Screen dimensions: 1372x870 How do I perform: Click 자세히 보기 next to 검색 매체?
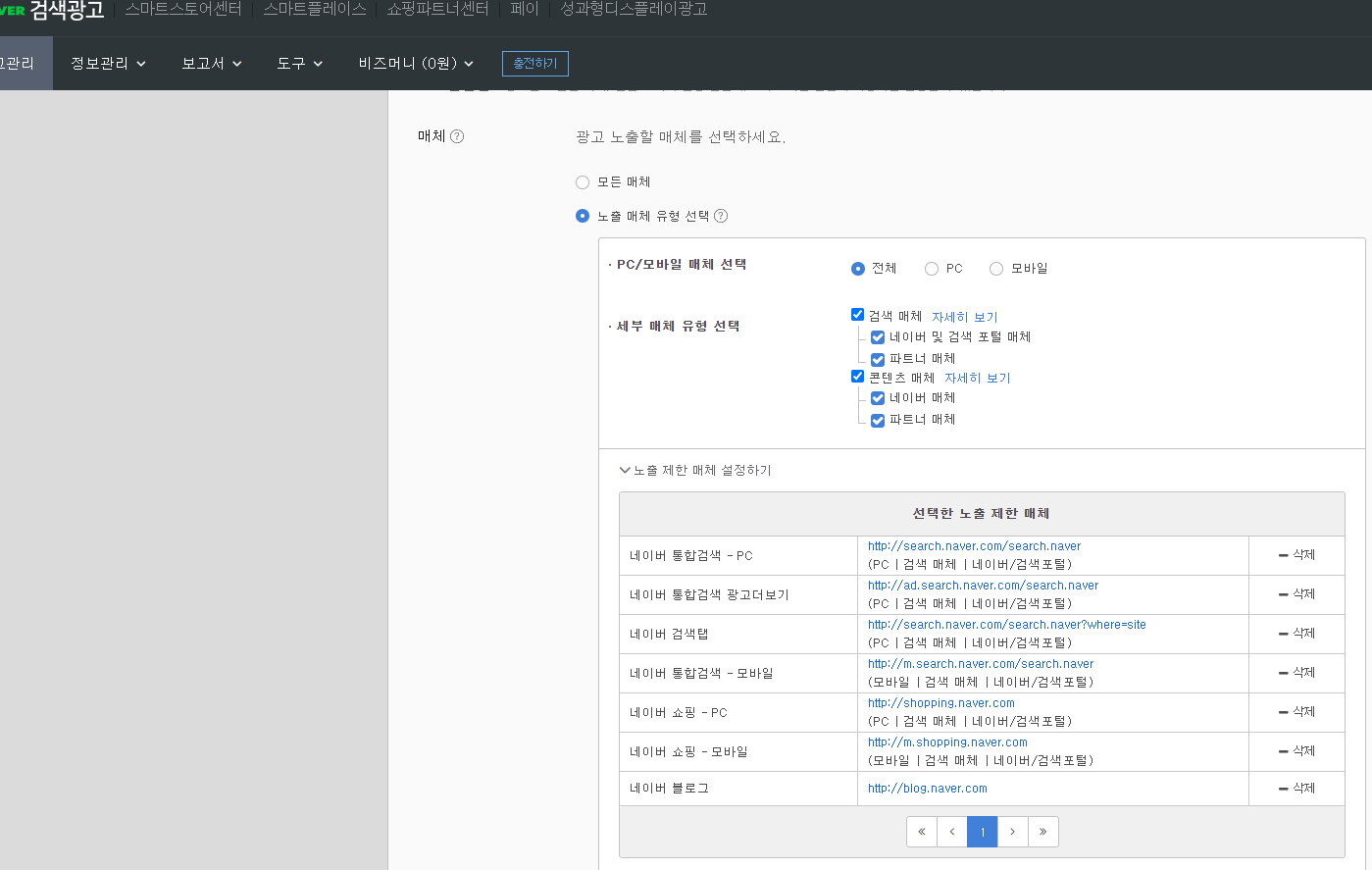(x=965, y=318)
